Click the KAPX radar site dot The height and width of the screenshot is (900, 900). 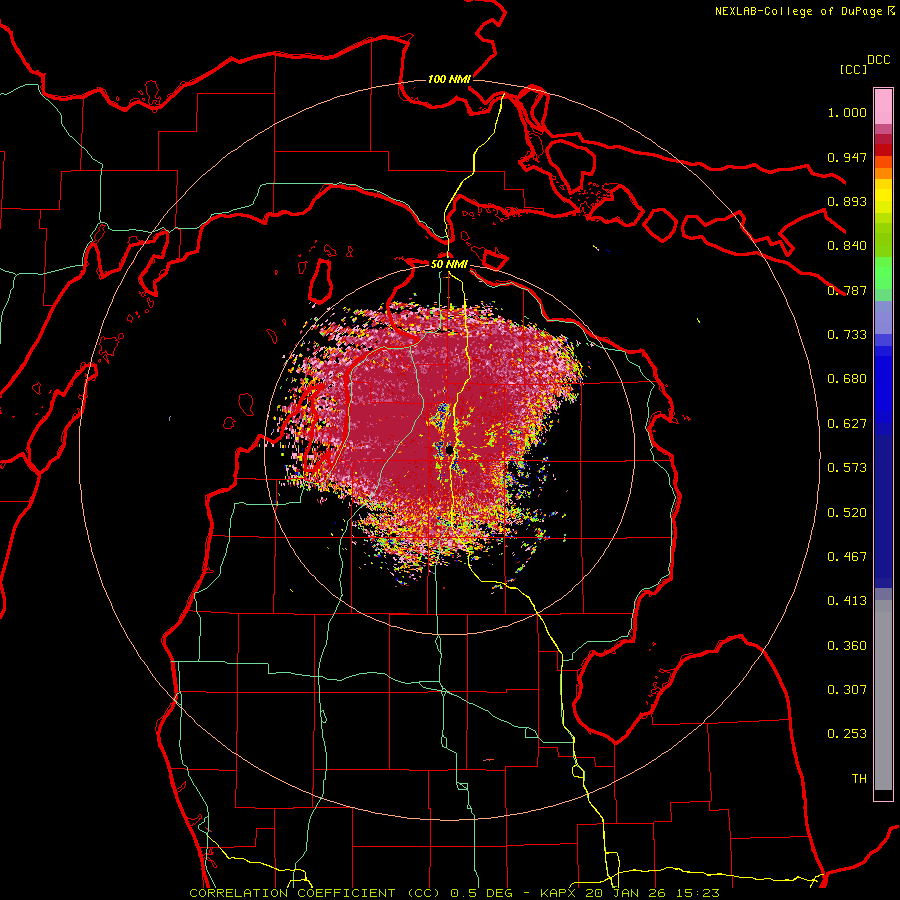click(449, 451)
